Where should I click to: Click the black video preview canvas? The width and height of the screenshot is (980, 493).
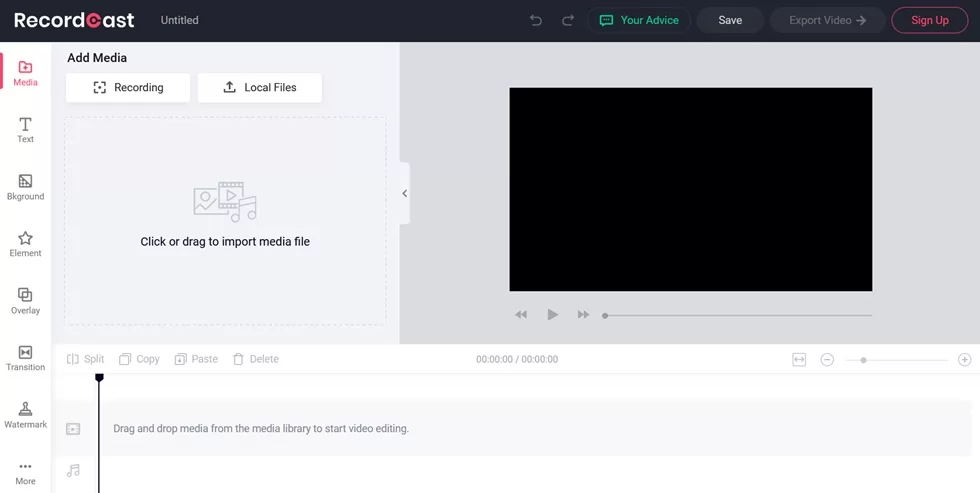click(691, 189)
